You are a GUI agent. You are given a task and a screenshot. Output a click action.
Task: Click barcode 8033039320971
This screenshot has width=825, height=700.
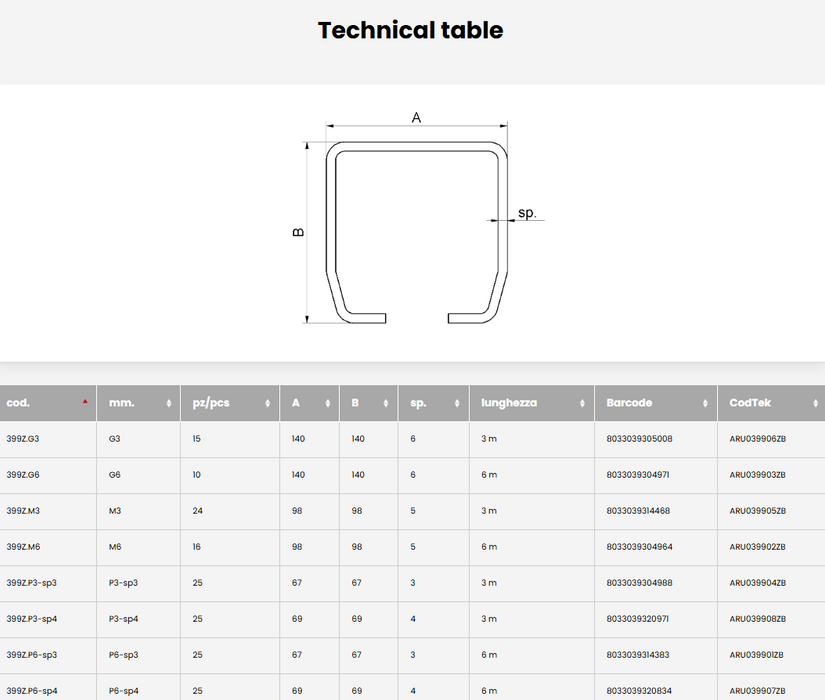[x=638, y=619]
